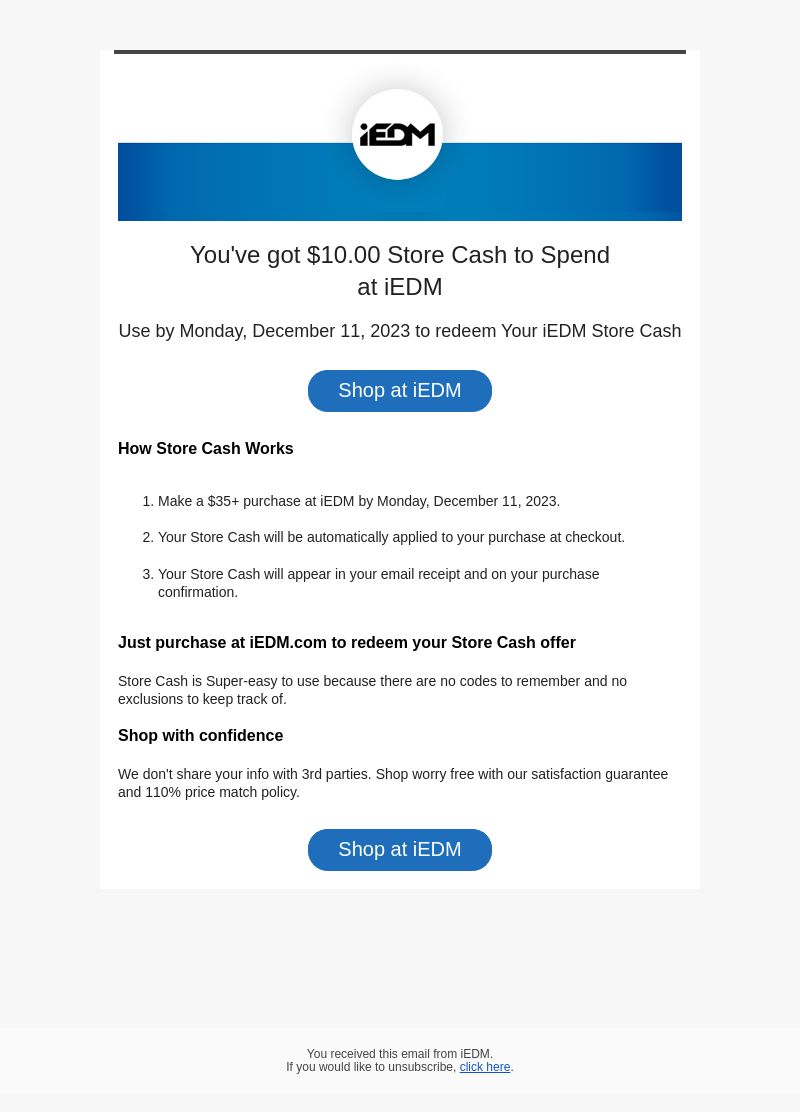Click the Super-easy to use paragraph
Image resolution: width=800 pixels, height=1112 pixels.
pyautogui.click(x=372, y=690)
